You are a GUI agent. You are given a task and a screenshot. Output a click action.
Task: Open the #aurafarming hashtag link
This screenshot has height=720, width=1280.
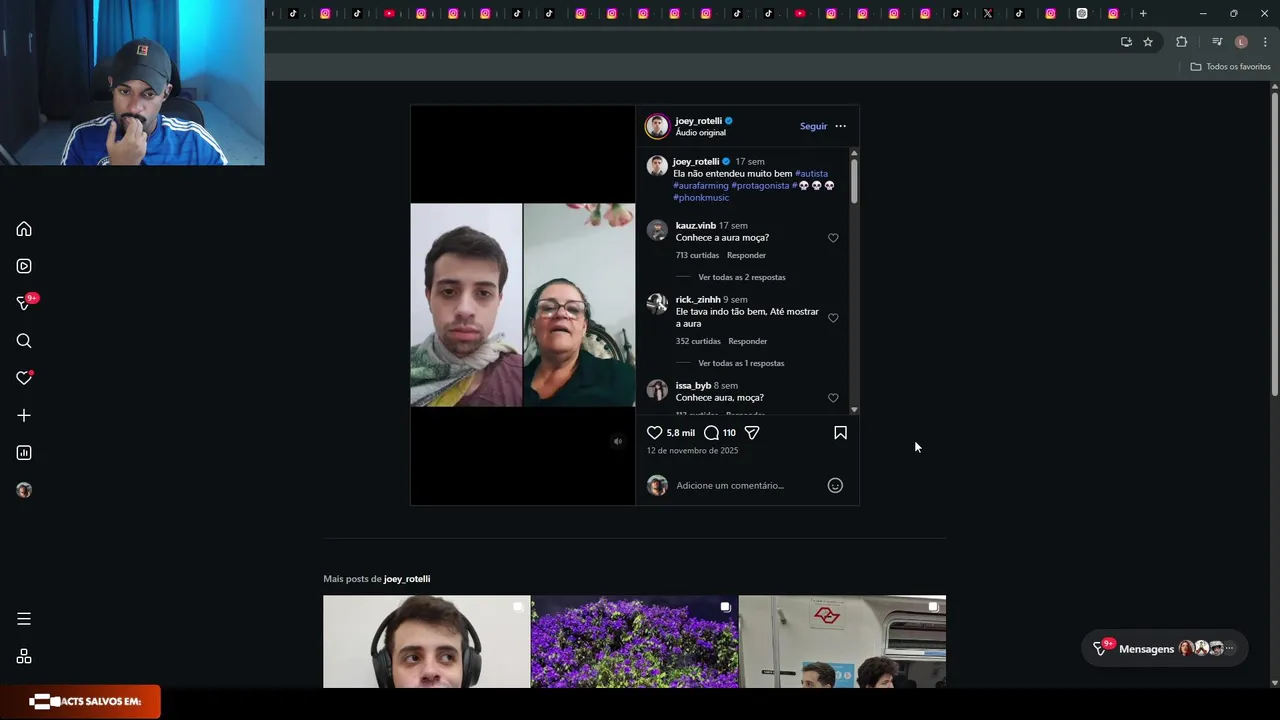(x=701, y=185)
